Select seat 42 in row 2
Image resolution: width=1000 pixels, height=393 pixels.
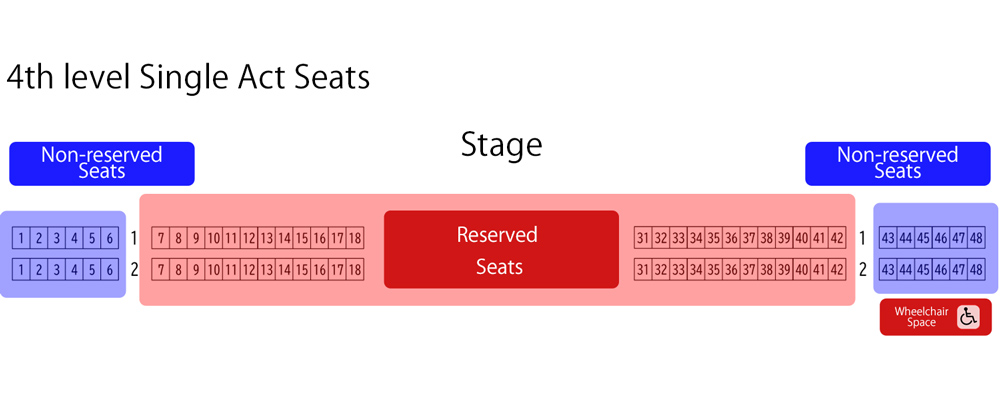pos(837,270)
